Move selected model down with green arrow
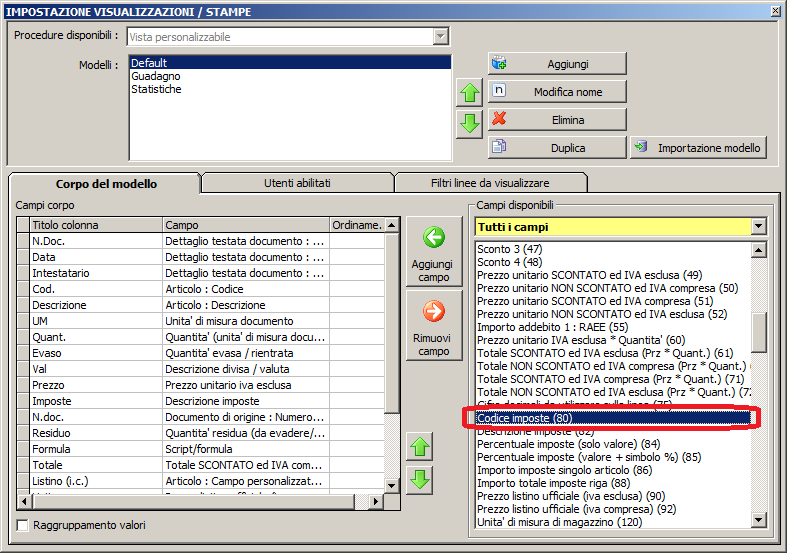 (x=469, y=123)
